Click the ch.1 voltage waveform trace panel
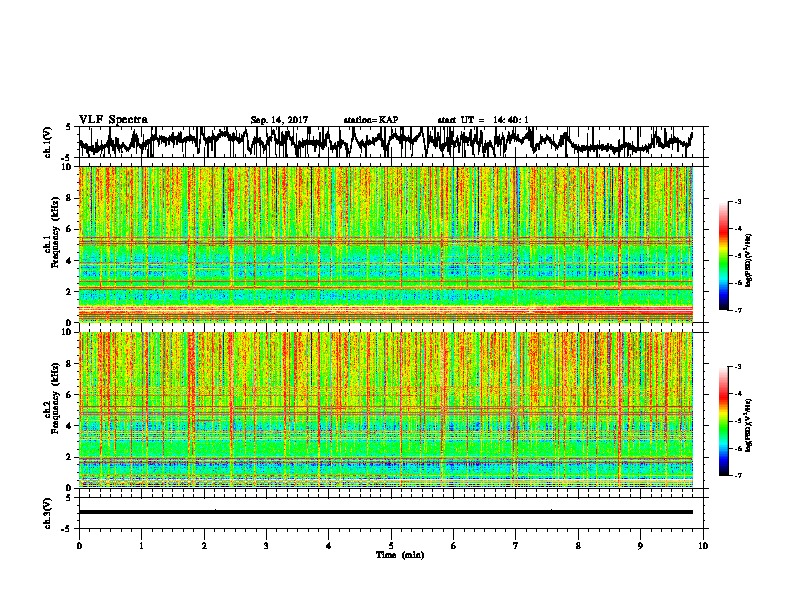Image resolution: width=792 pixels, height=612 pixels. [x=393, y=142]
